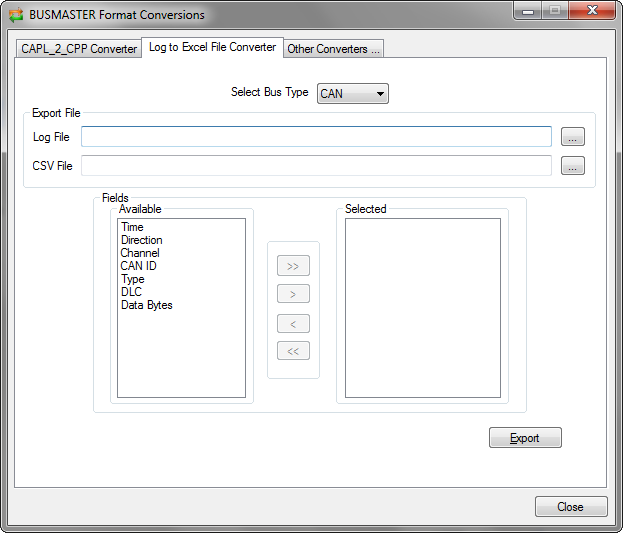Screen dimensions: 623x533
Task: Minimize the Format Conversions window
Action: coord(528,11)
